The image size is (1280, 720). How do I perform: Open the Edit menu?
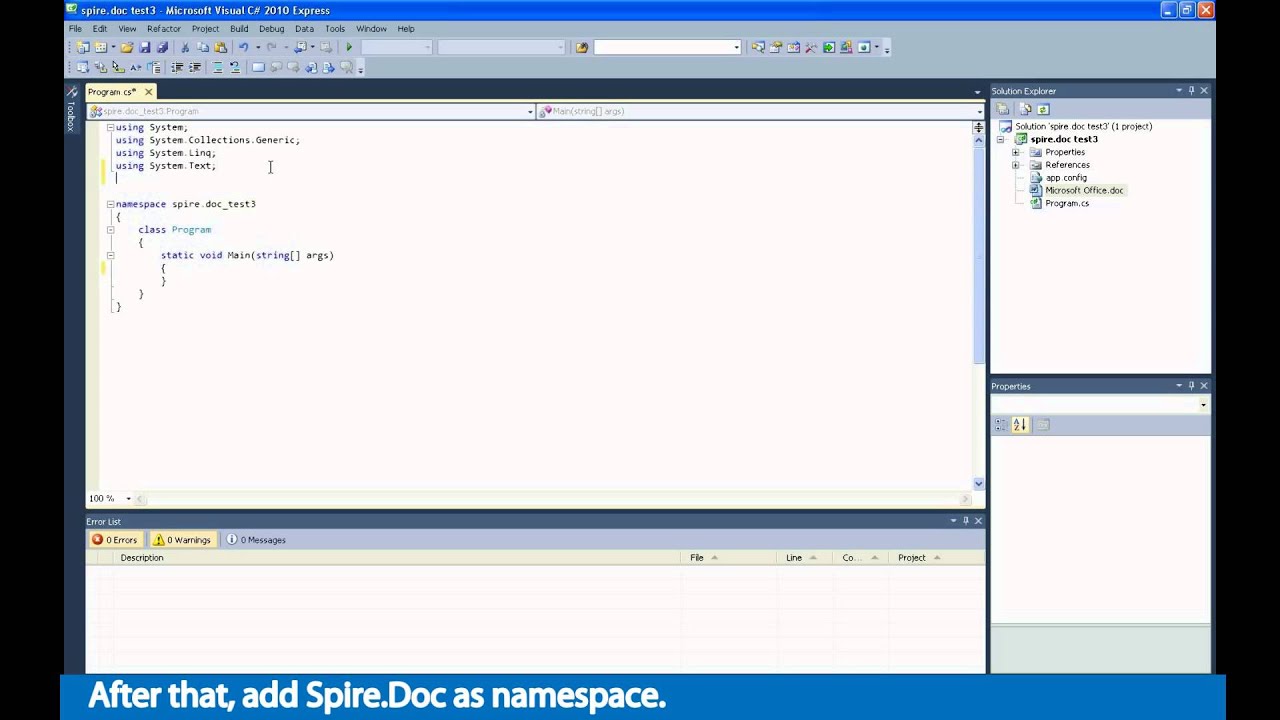100,28
